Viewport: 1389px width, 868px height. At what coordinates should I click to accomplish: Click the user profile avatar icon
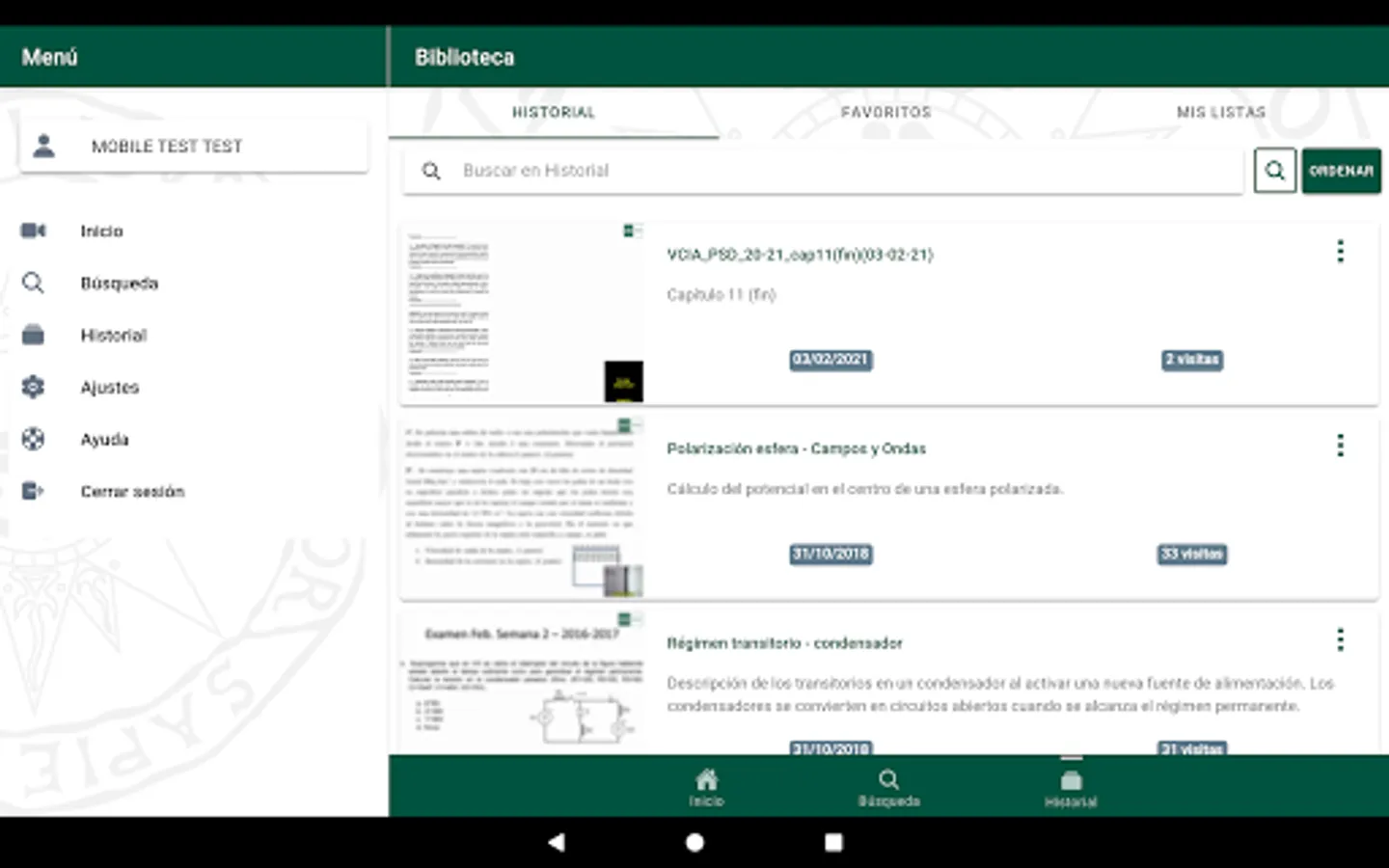point(43,146)
